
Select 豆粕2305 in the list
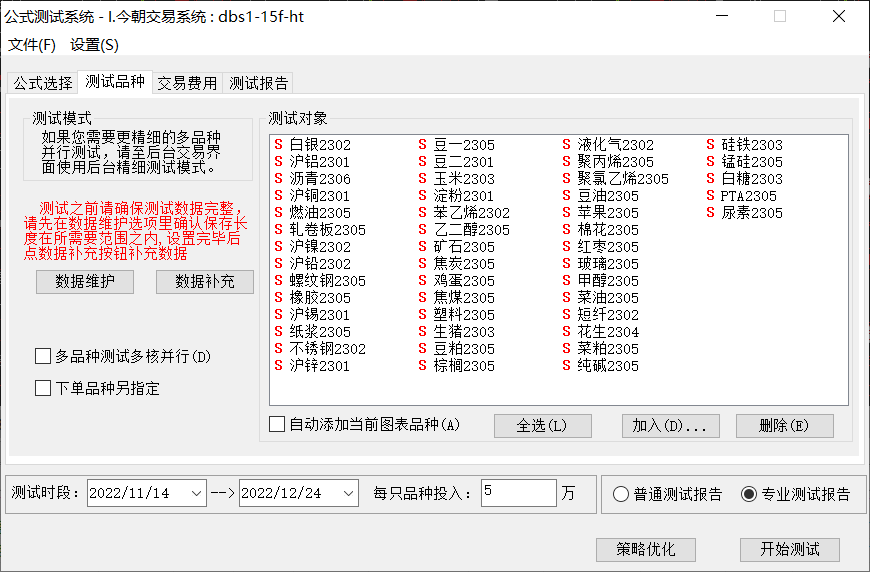coord(464,349)
